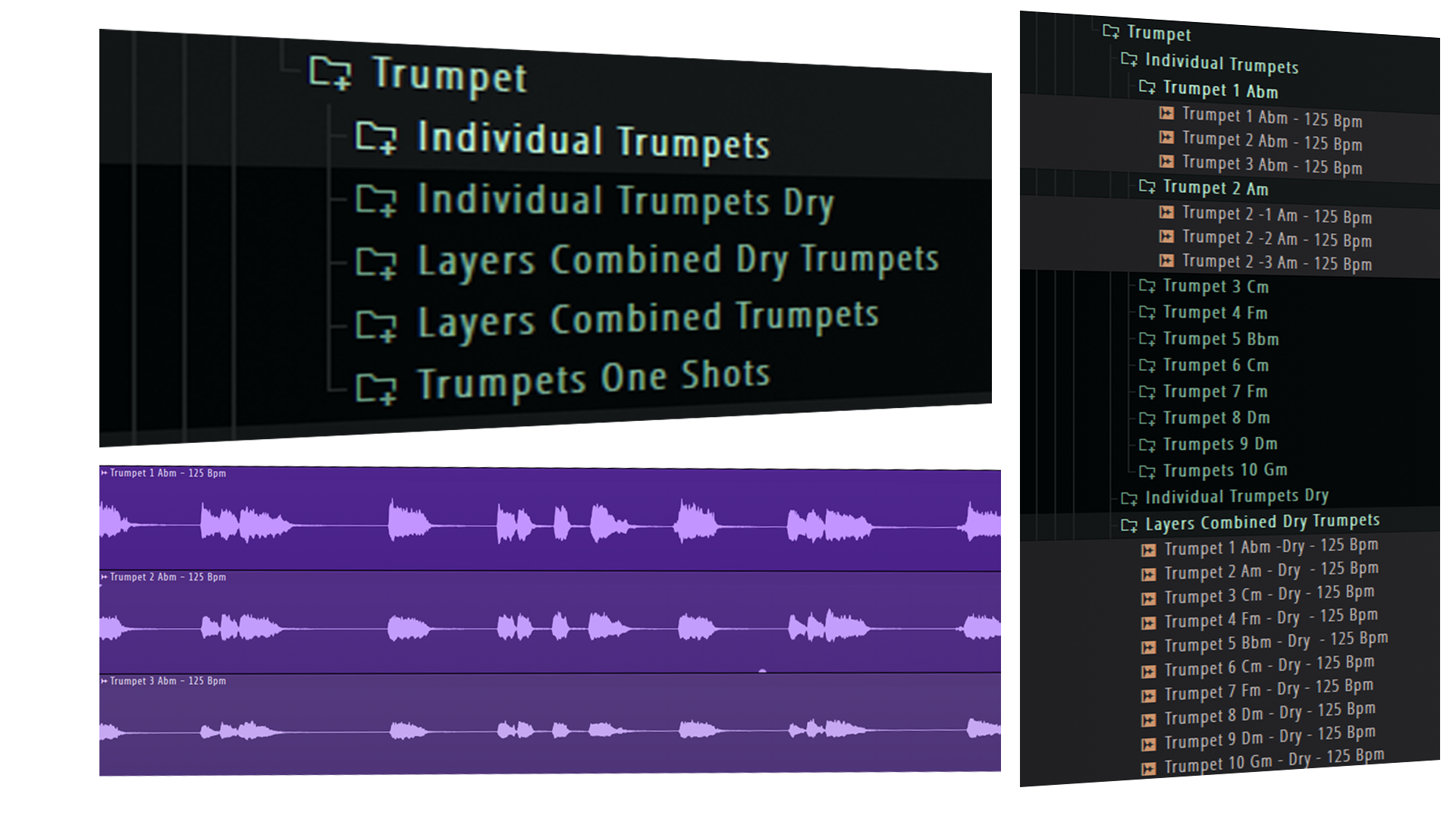The image size is (1456, 819).
Task: Click the Trumpet 2 Abm clip title label
Action: (x=168, y=577)
